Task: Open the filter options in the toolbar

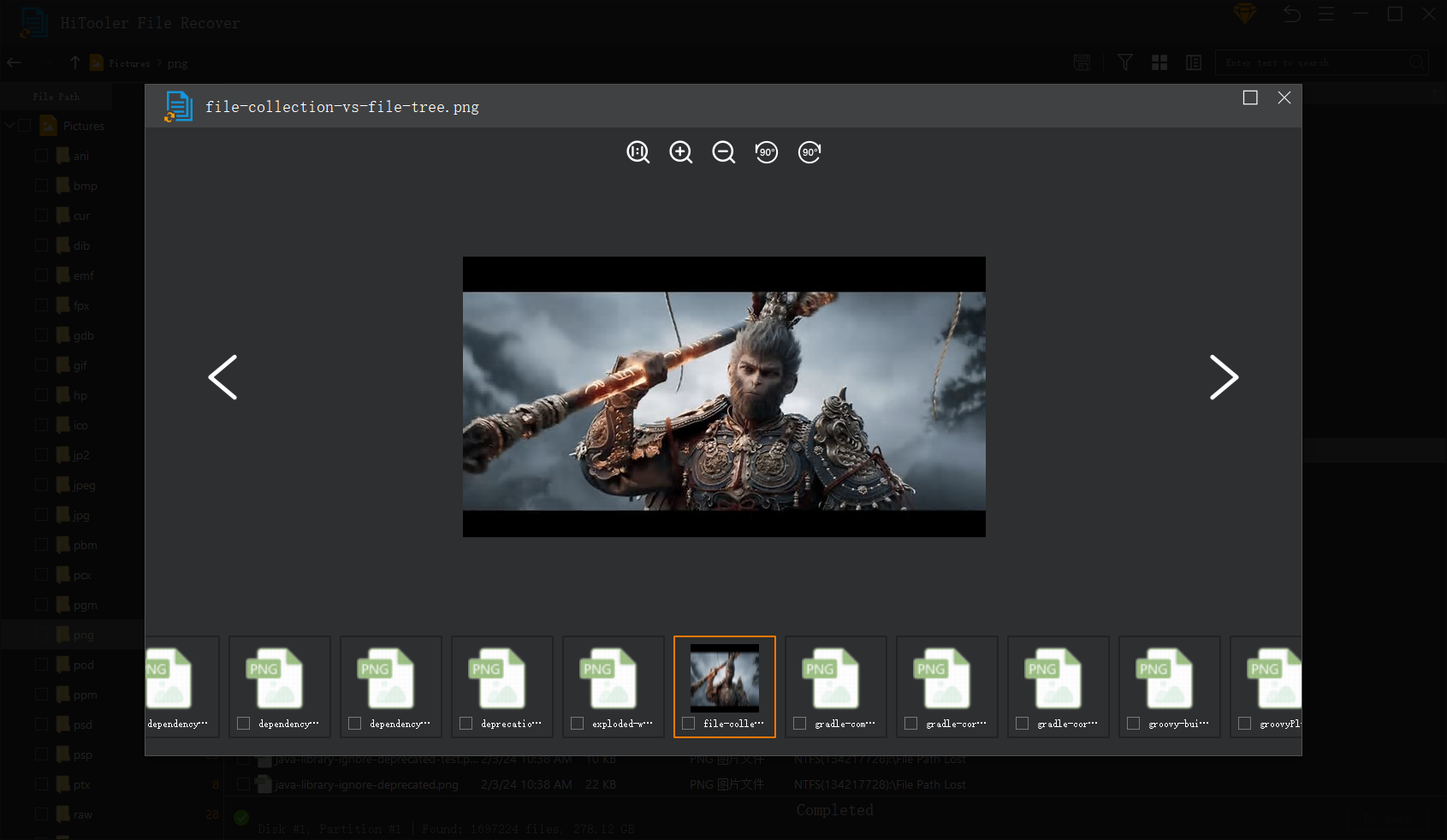Action: click(x=1124, y=62)
